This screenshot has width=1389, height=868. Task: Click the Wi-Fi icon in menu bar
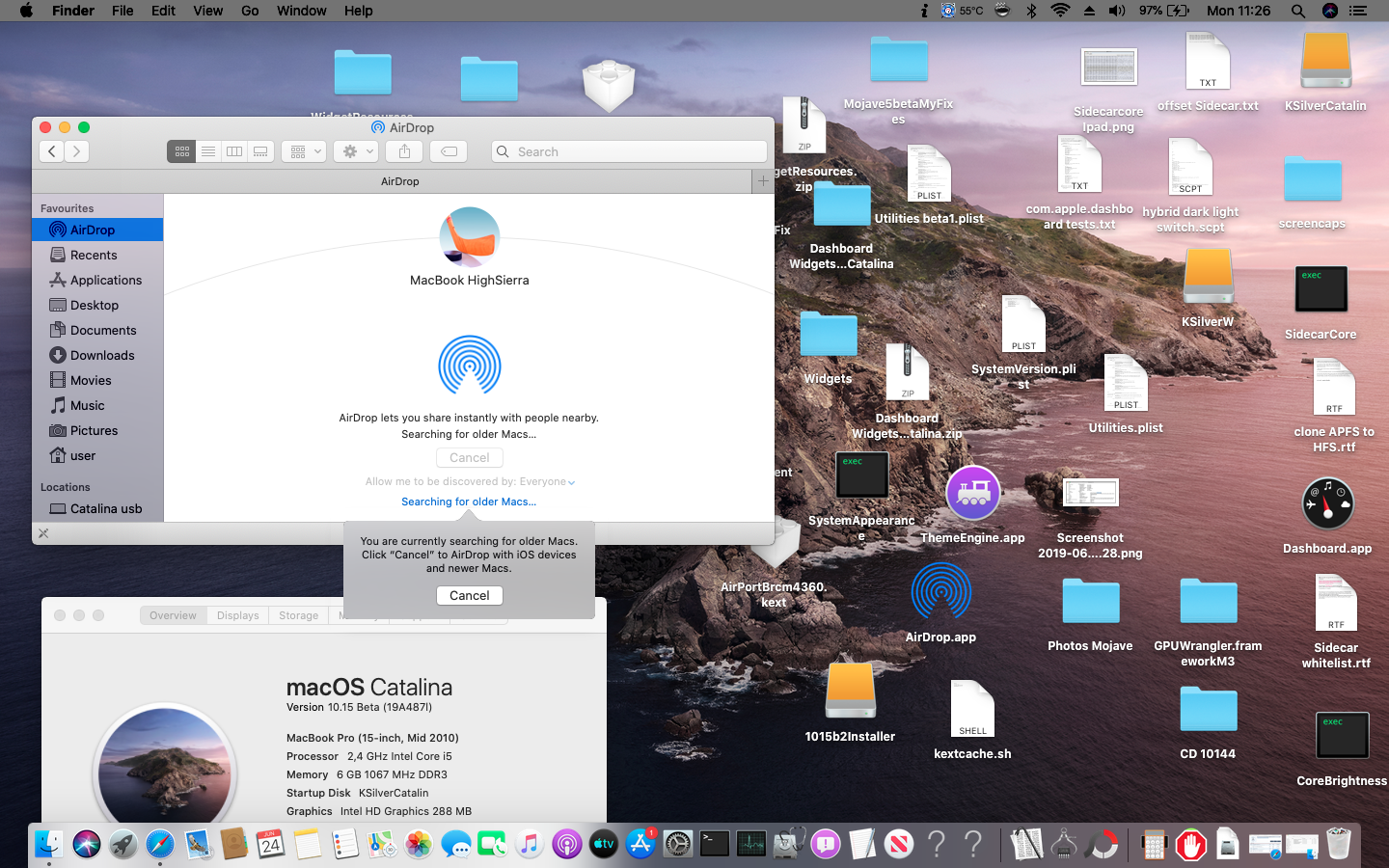[1060, 11]
